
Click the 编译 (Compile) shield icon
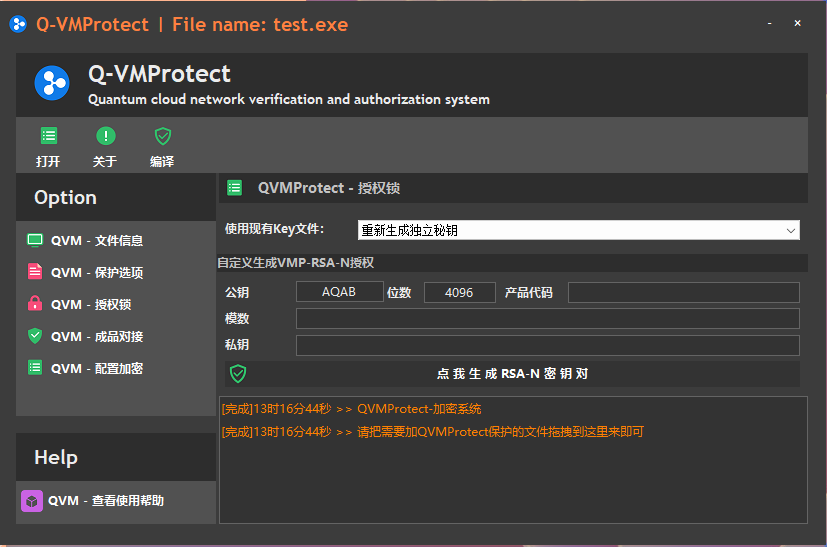point(162,136)
